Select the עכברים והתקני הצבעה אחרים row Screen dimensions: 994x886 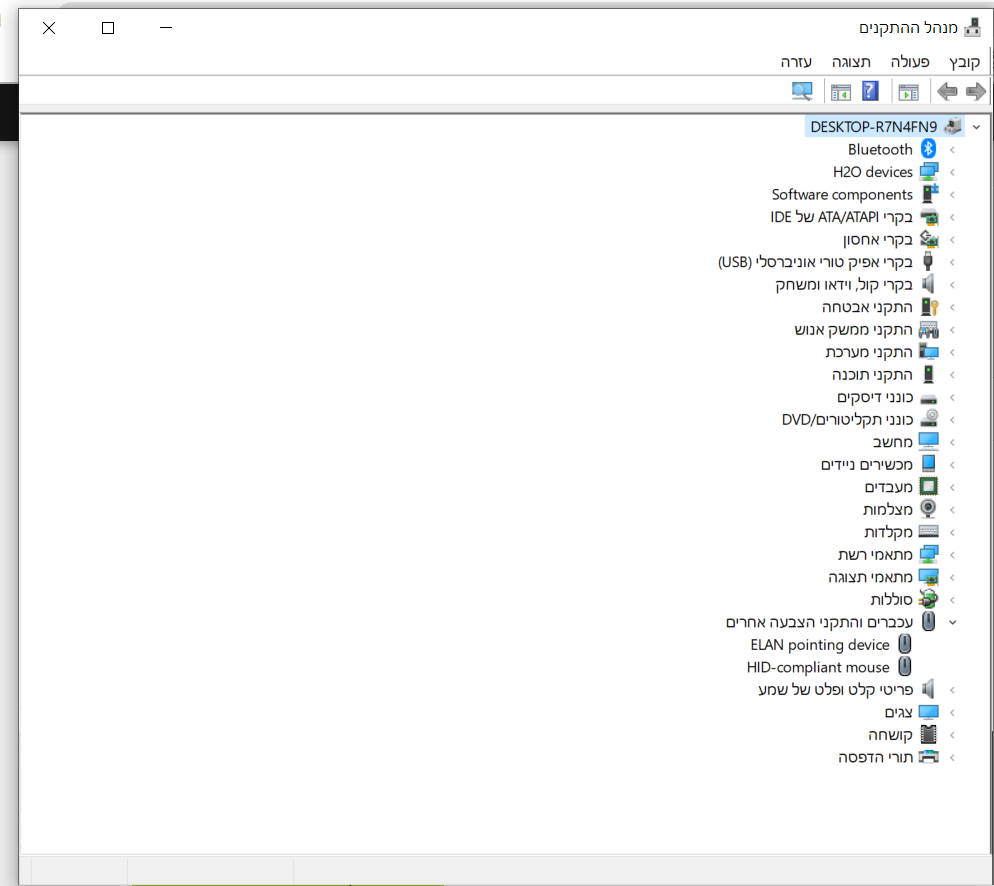click(819, 622)
